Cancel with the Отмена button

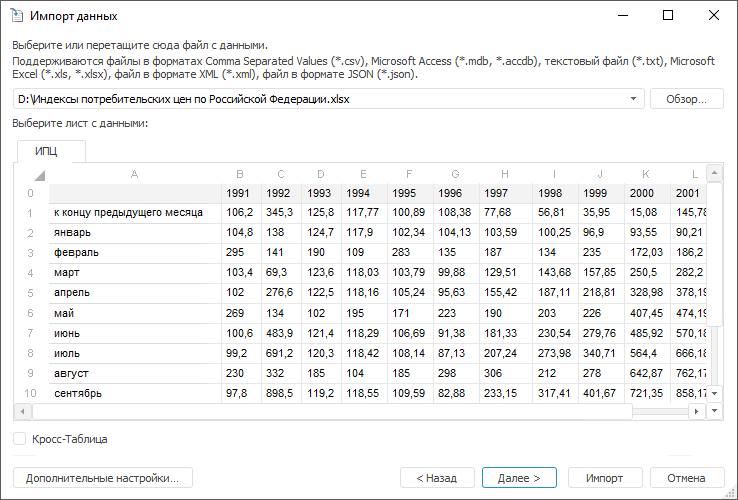[x=687, y=478]
